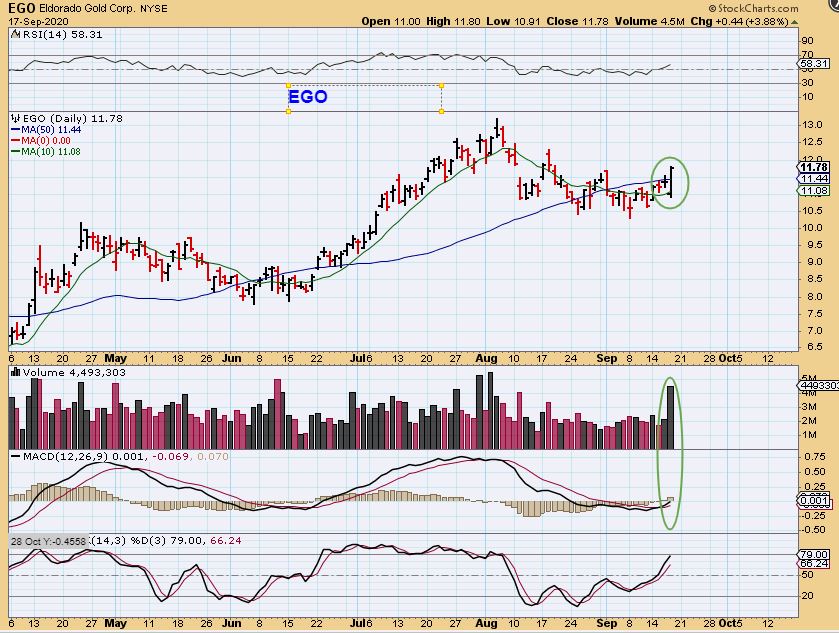Click the blue EGO annotation text

[x=308, y=97]
